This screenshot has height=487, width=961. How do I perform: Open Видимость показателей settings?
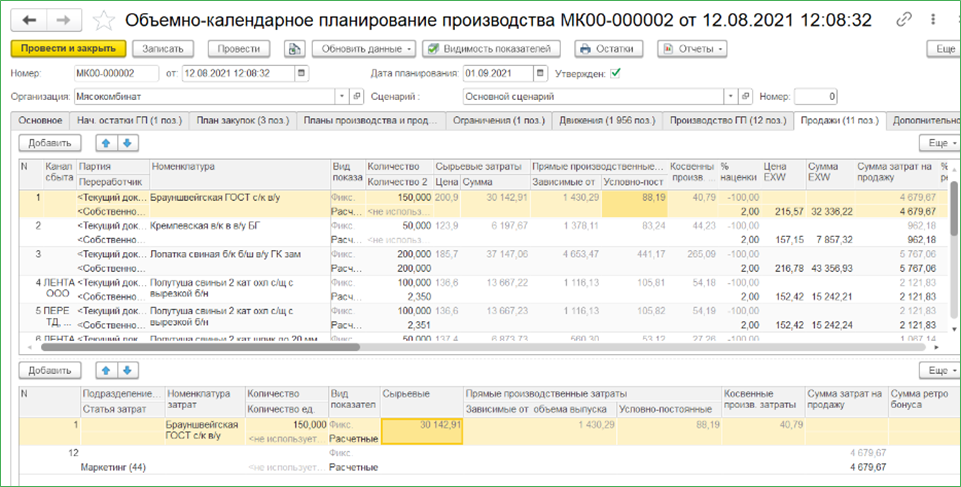(491, 49)
